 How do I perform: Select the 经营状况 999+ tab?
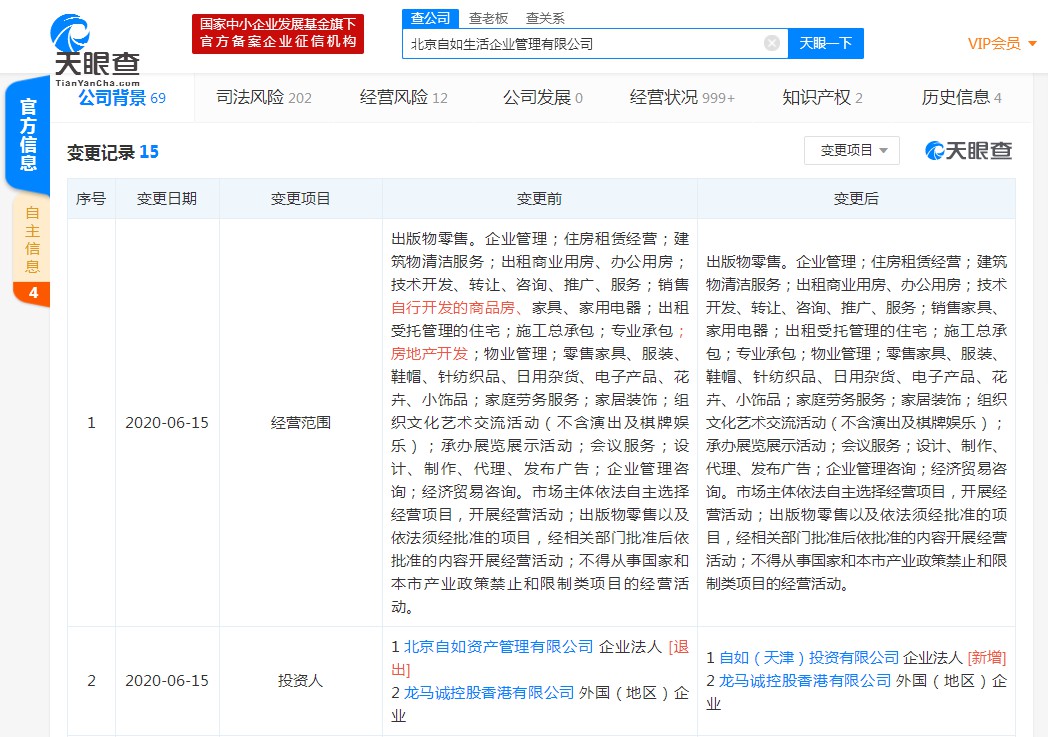[x=682, y=98]
